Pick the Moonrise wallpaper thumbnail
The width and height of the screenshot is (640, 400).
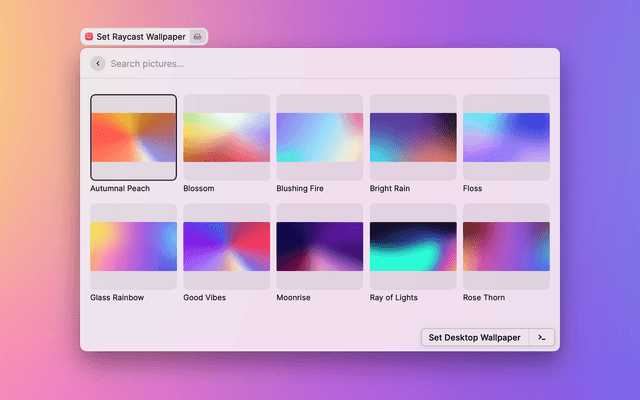(x=319, y=246)
